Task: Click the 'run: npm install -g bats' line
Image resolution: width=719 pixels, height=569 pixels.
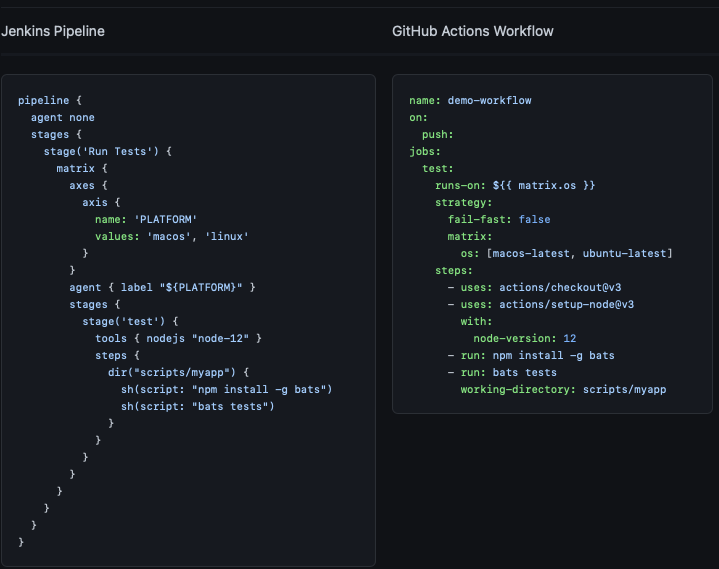Action: 531,355
